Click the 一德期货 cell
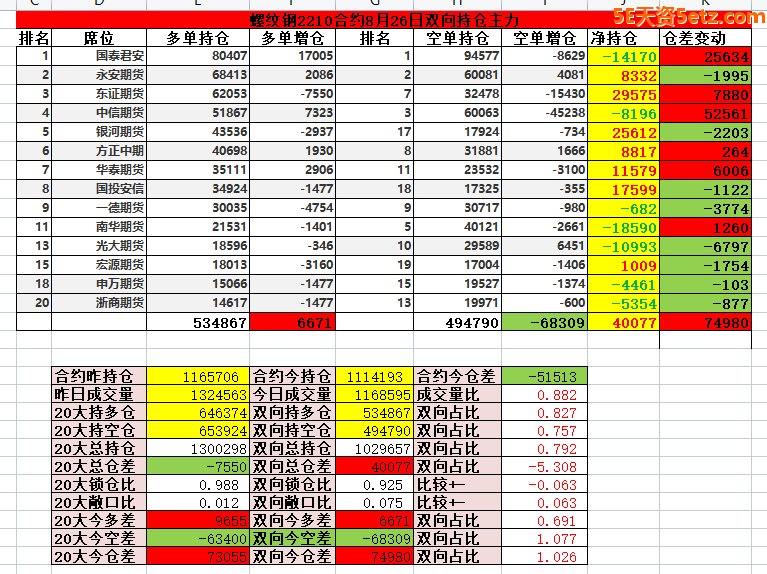The width and height of the screenshot is (767, 574). tap(99, 208)
